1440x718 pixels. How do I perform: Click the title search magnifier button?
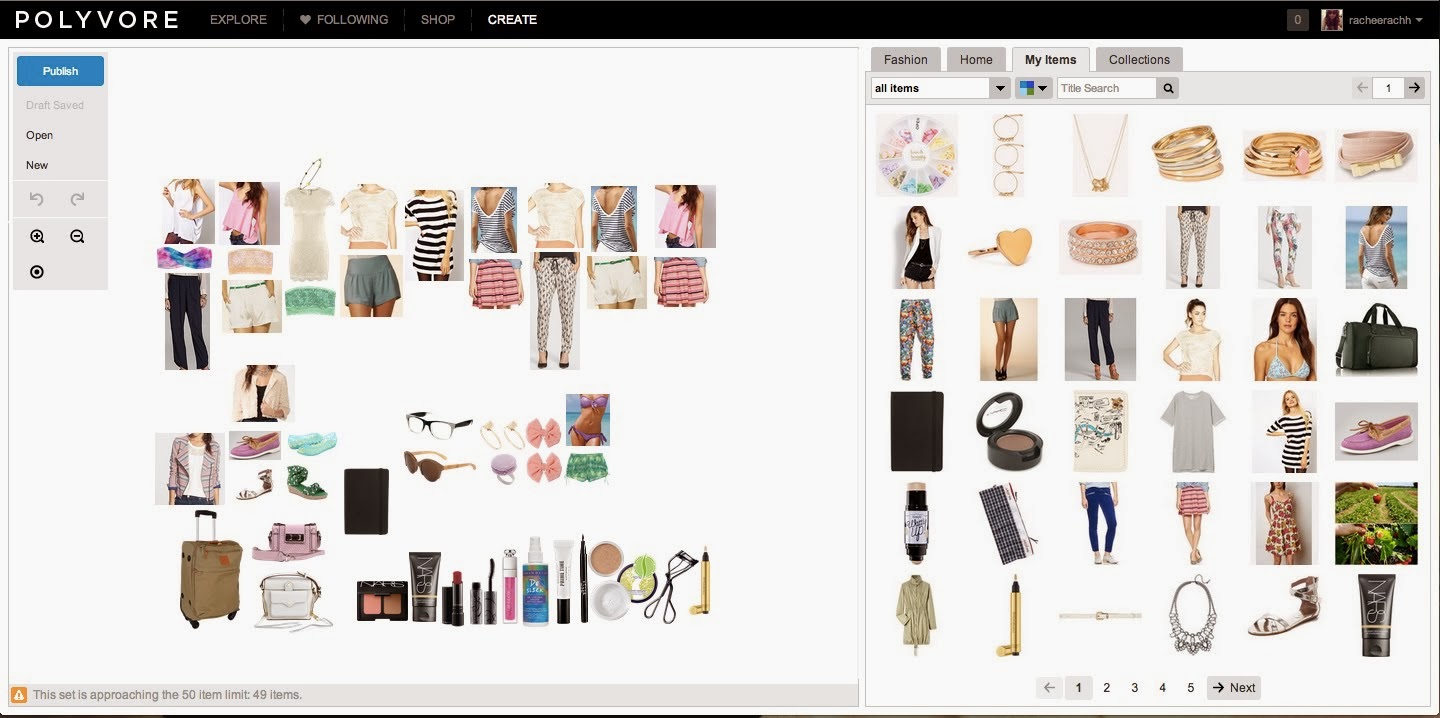click(1167, 88)
